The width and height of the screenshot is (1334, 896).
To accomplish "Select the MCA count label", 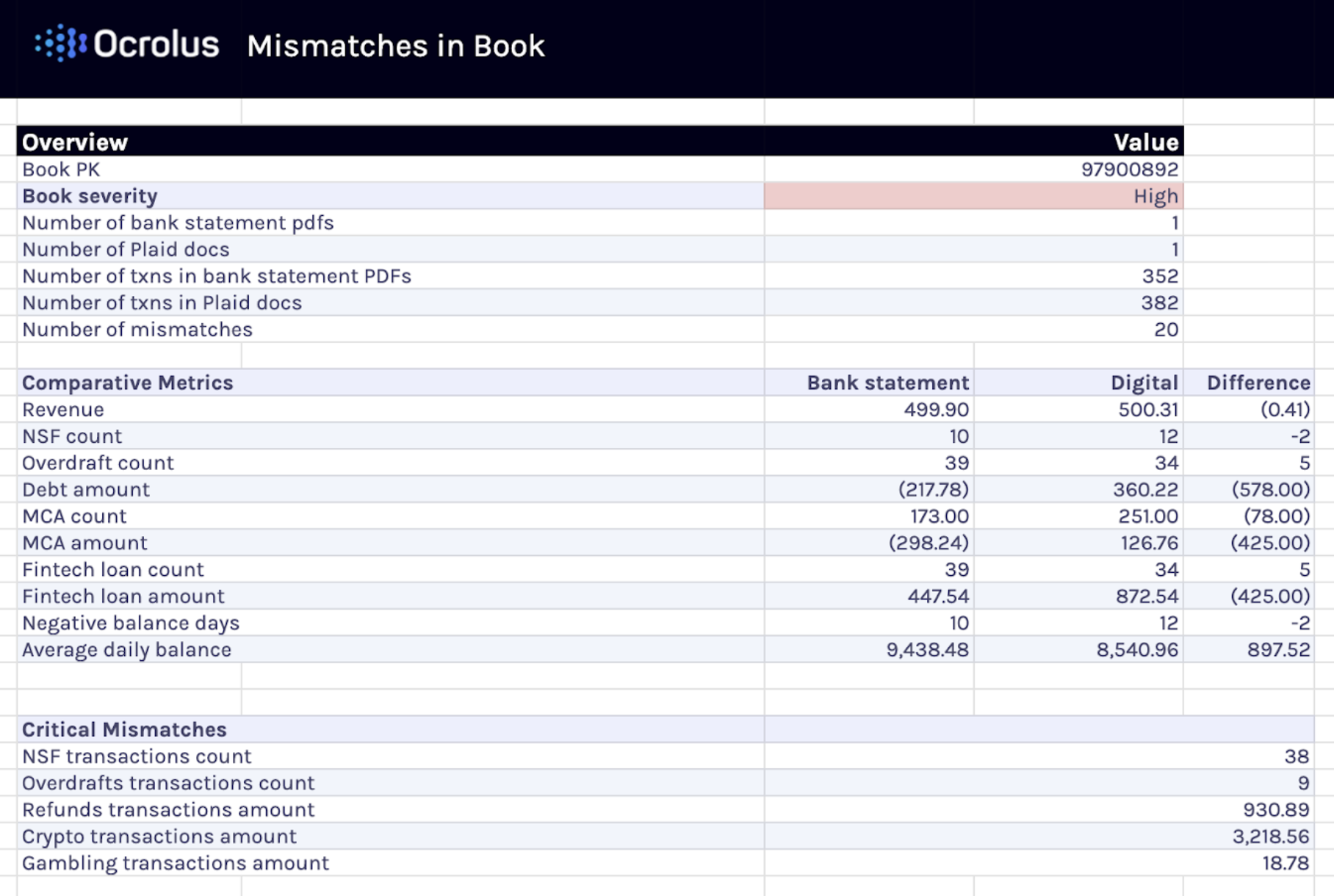I will pyautogui.click(x=74, y=516).
